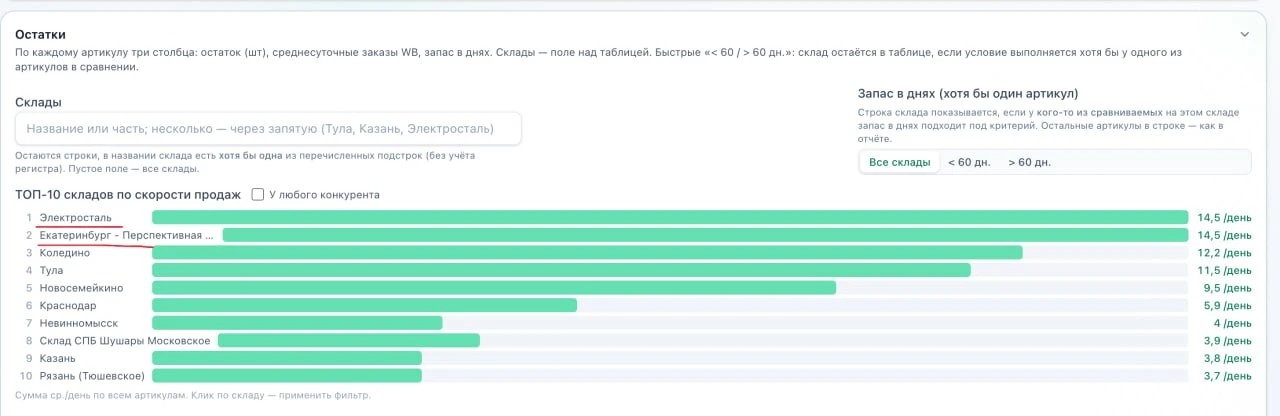The height and width of the screenshot is (416, 1280).
Task: Filter by Казань warehouse
Action: pyautogui.click(x=58, y=358)
